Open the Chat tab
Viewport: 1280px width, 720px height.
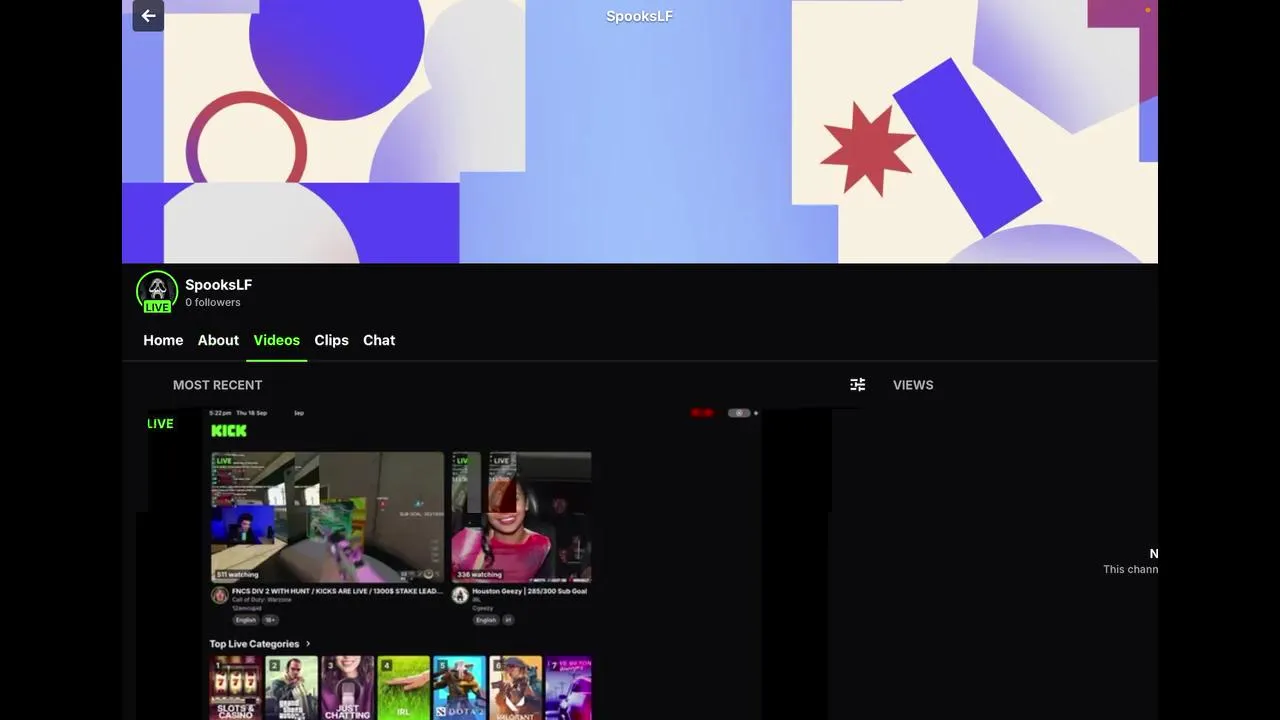tap(379, 340)
